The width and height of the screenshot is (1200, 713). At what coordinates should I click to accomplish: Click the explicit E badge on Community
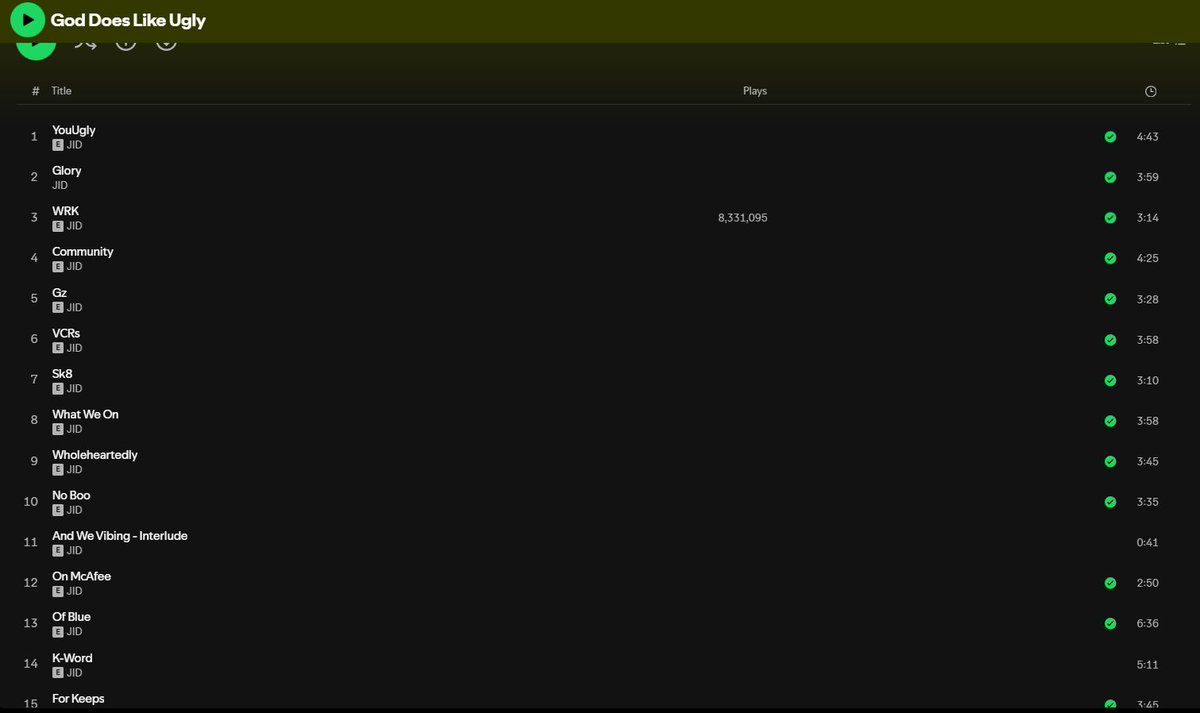58,267
